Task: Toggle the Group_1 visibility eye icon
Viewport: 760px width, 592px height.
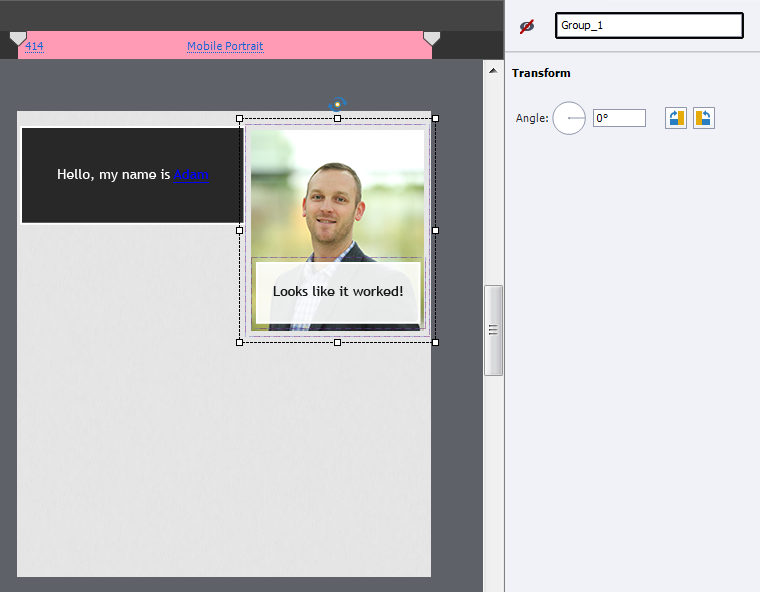Action: (527, 26)
